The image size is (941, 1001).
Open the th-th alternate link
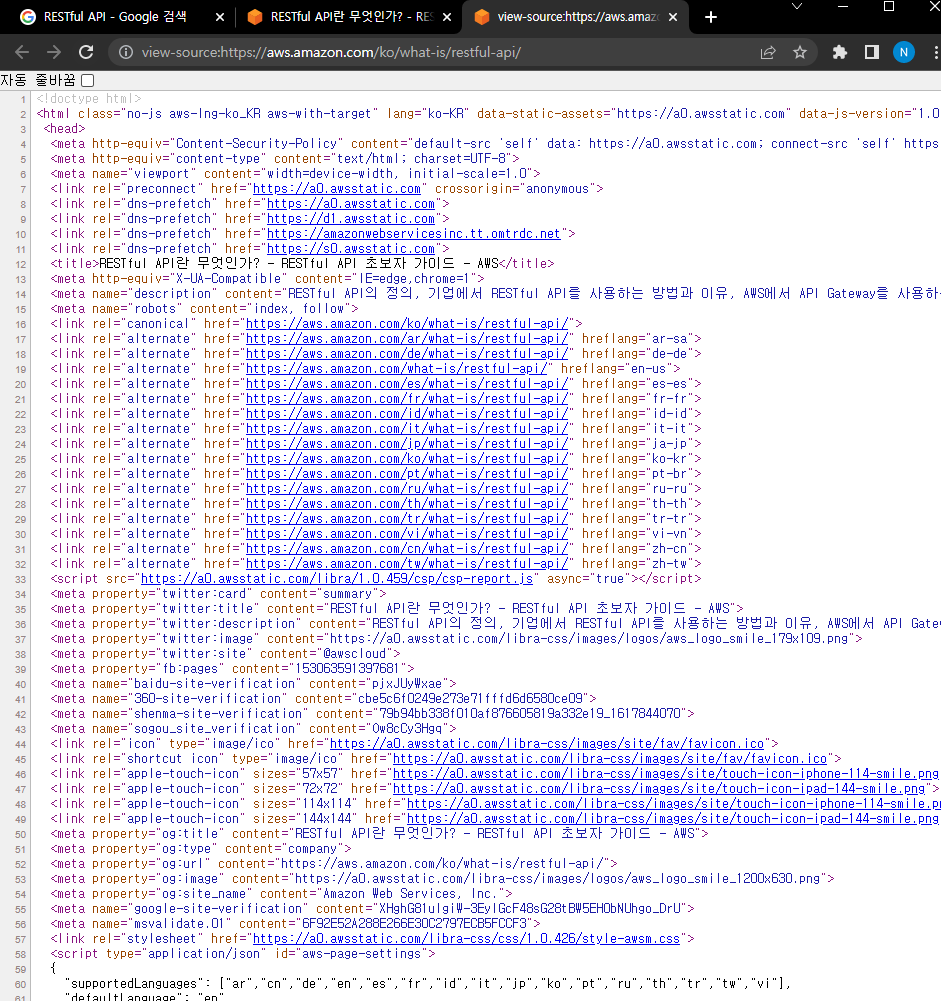click(407, 504)
